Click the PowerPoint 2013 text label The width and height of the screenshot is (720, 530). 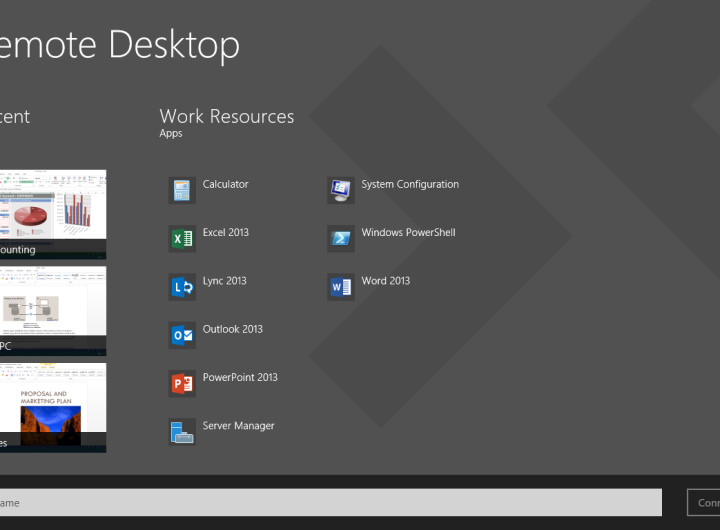(240, 378)
